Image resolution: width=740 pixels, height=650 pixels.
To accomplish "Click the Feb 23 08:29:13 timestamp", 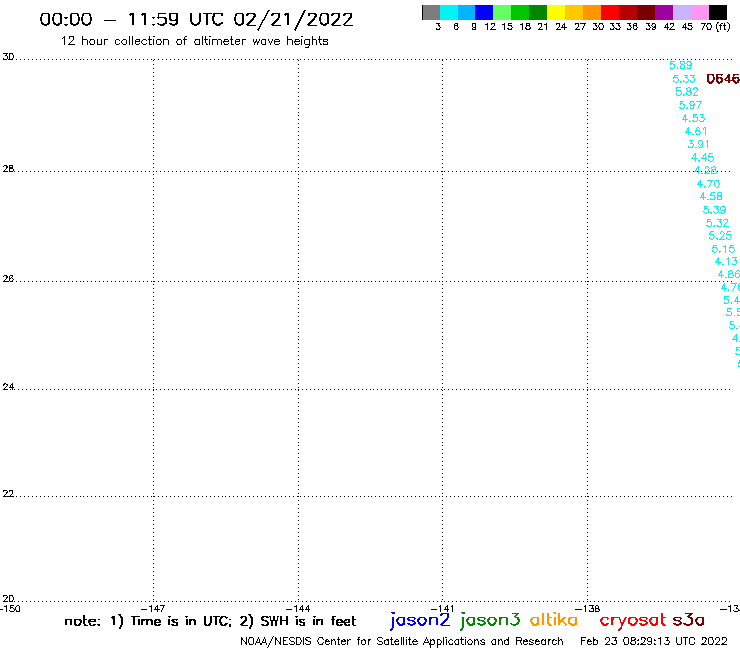I will click(654, 641).
